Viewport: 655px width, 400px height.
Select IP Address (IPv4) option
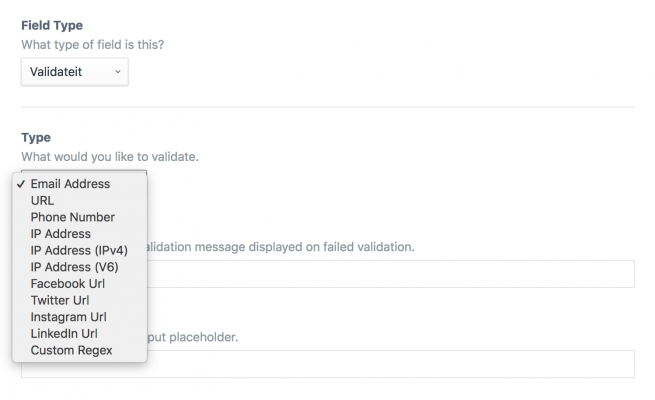(80, 251)
